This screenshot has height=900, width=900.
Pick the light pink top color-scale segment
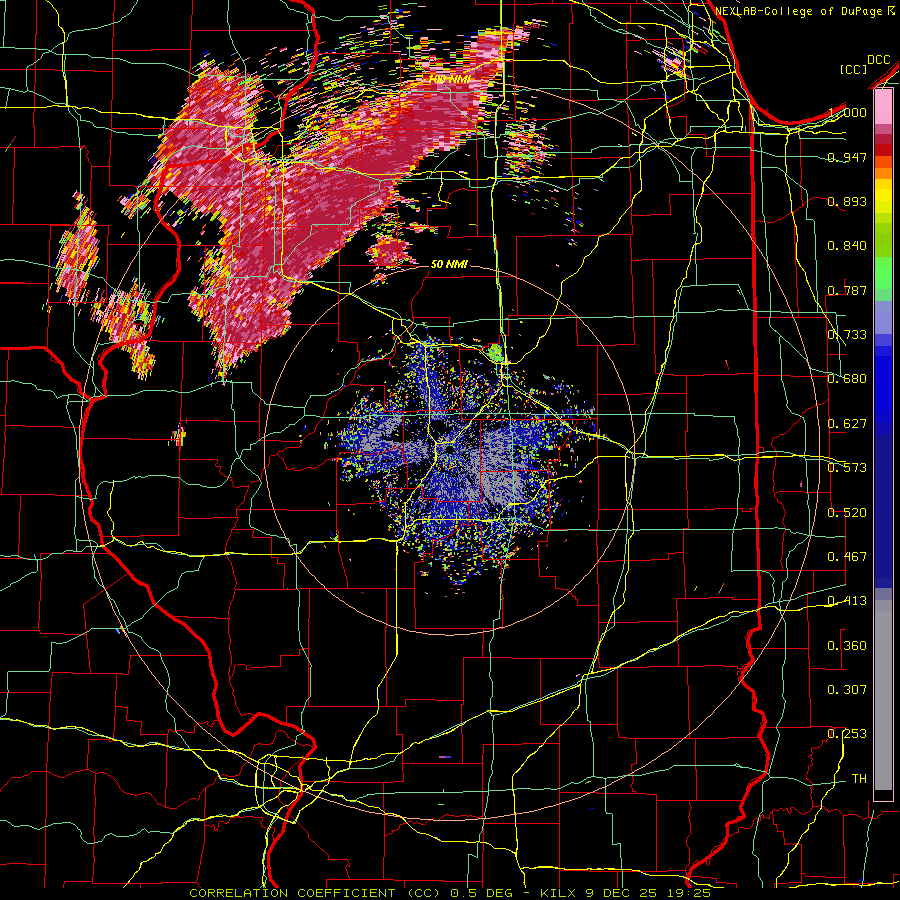point(883,107)
